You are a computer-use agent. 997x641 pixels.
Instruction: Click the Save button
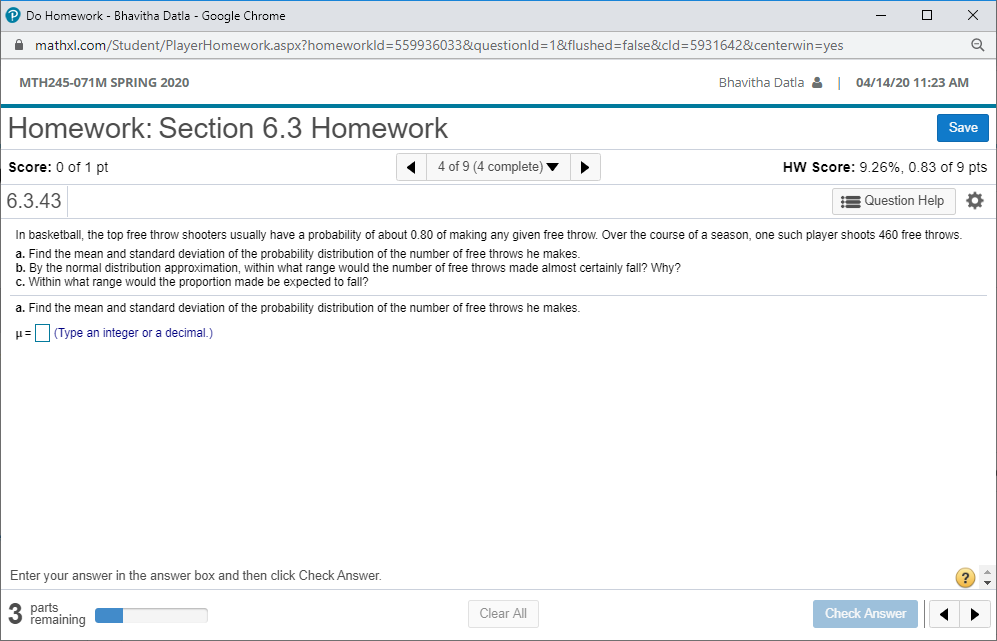click(x=962, y=128)
